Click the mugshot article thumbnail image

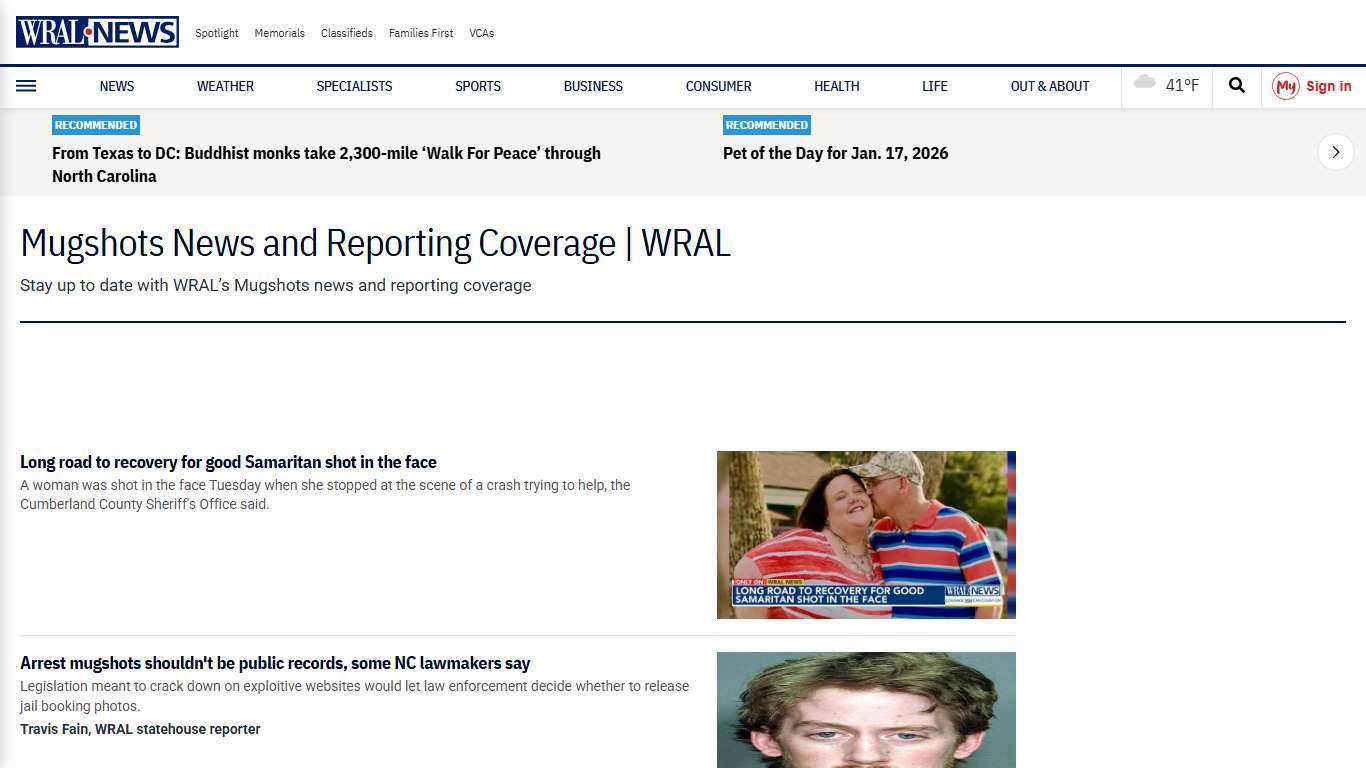click(x=866, y=710)
